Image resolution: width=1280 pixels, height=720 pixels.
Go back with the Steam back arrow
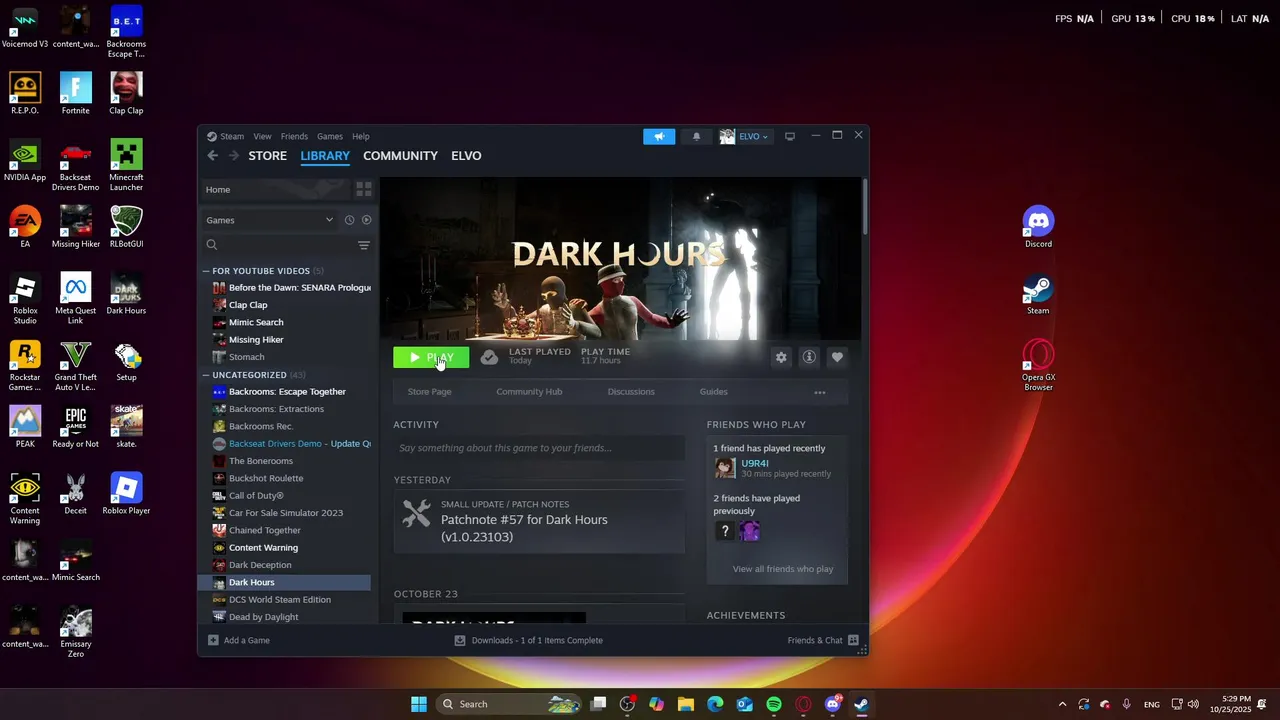point(212,156)
